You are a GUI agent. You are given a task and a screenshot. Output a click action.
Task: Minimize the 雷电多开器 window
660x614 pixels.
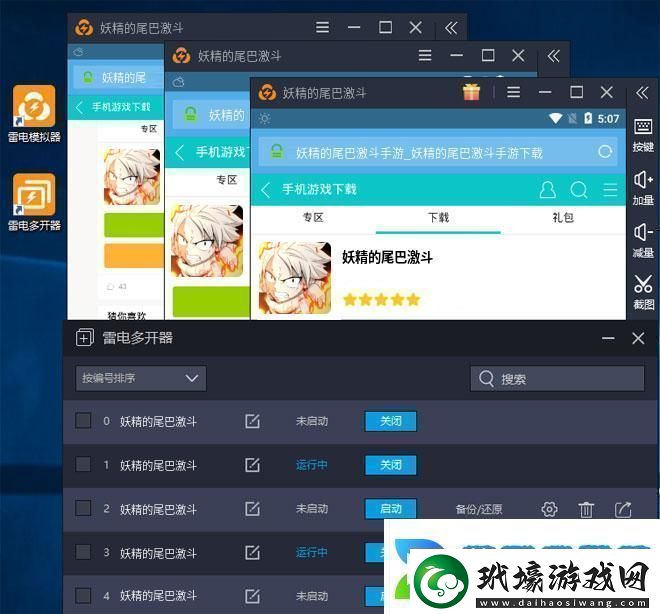click(x=608, y=338)
